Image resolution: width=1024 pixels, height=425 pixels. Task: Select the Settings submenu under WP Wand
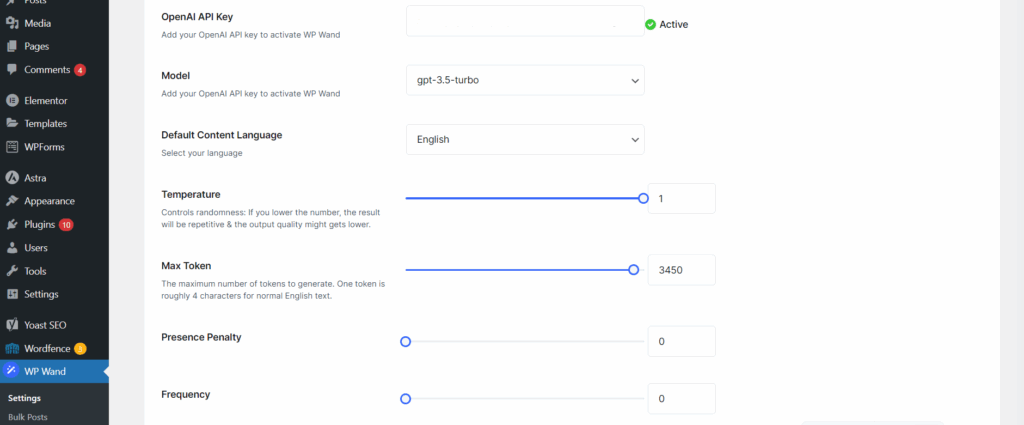(24, 398)
